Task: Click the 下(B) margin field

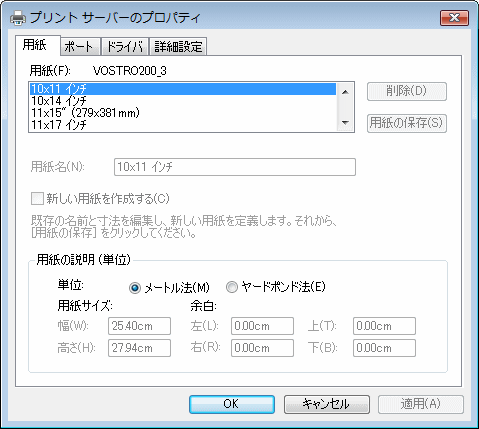Action: coord(384,348)
